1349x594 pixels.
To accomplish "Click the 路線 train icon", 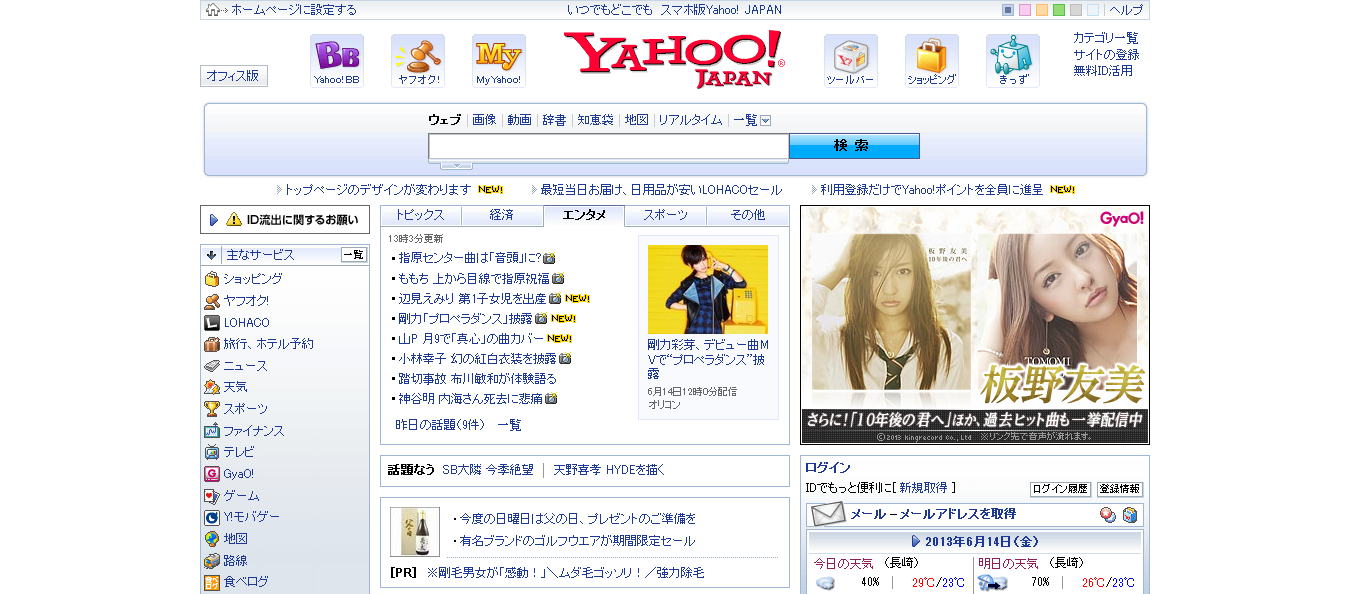I will coord(212,561).
